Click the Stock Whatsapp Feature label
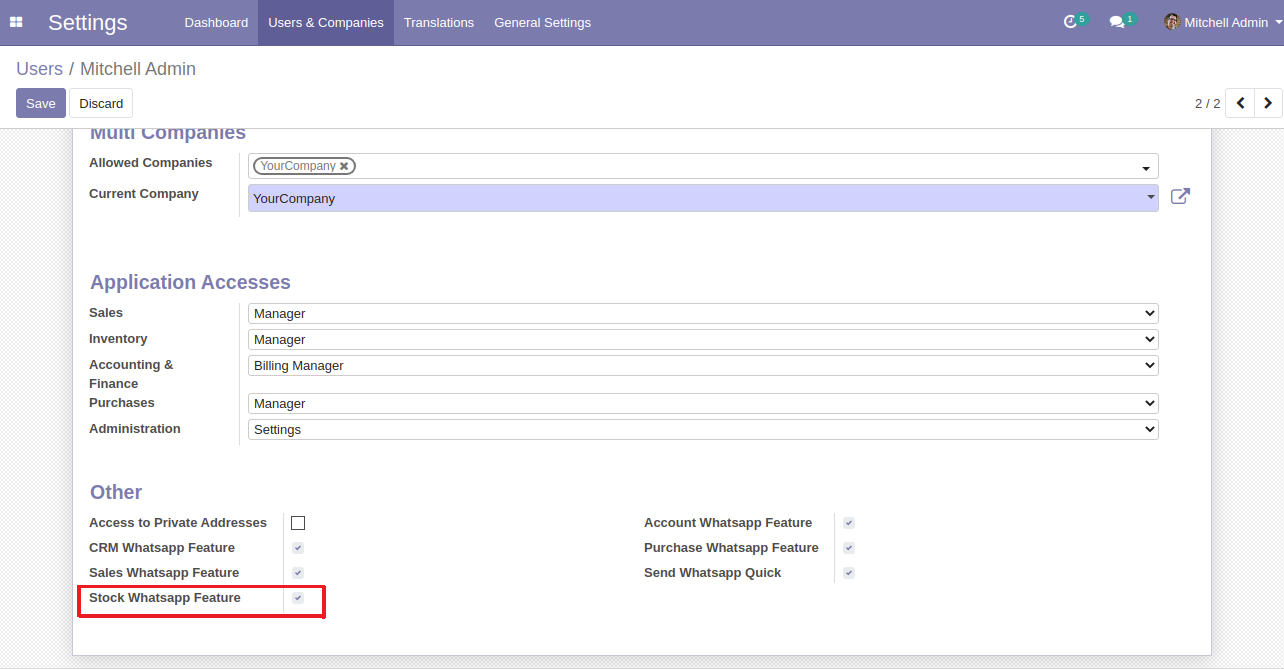This screenshot has width=1284, height=669. pos(165,598)
